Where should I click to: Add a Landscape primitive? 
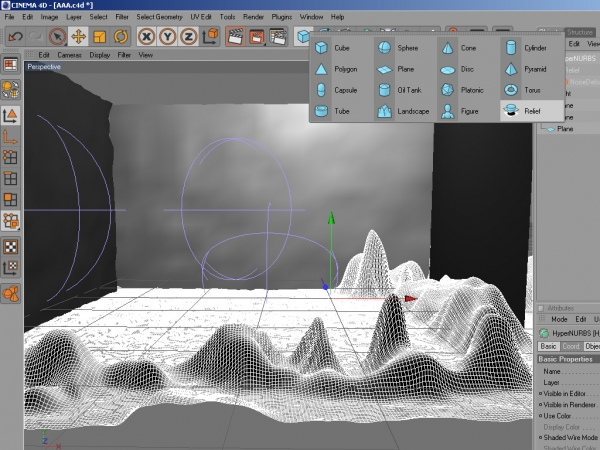(x=405, y=111)
